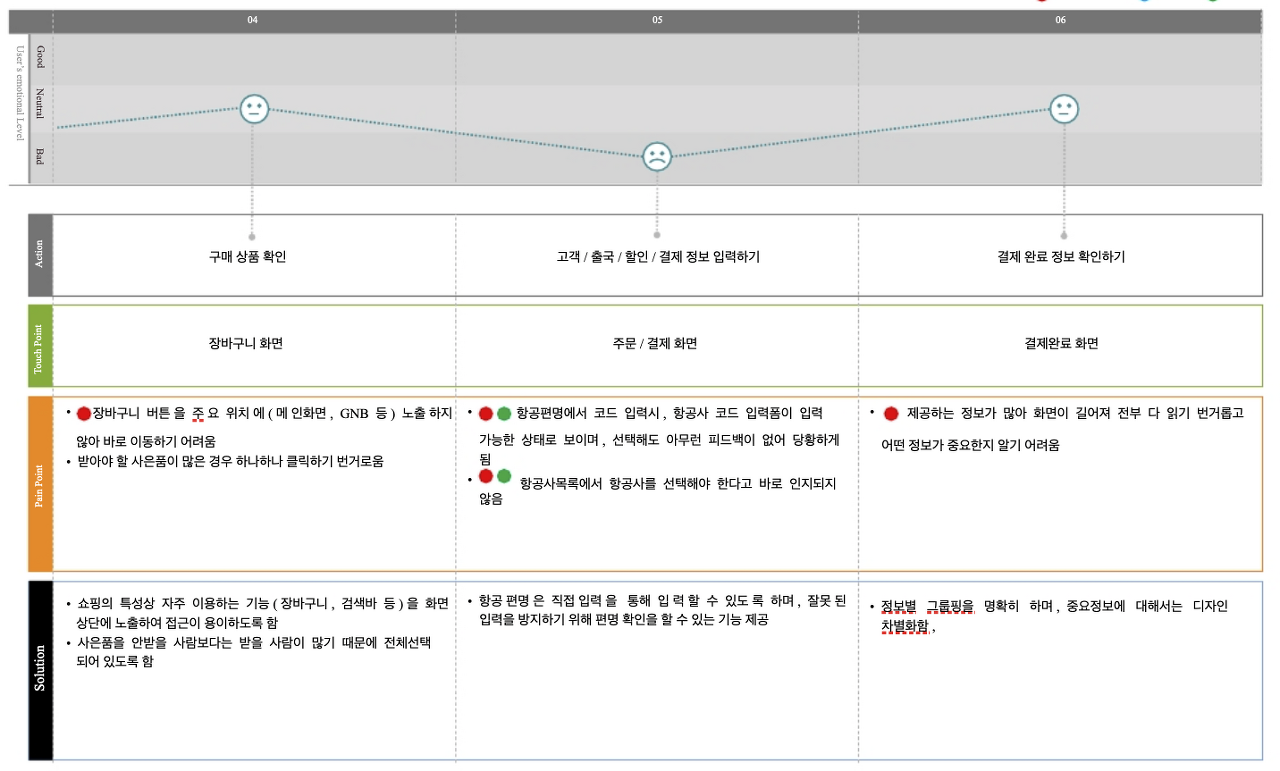This screenshot has width=1280, height=771.
Task: Click the Neutral emotional level label
Action: click(x=40, y=104)
